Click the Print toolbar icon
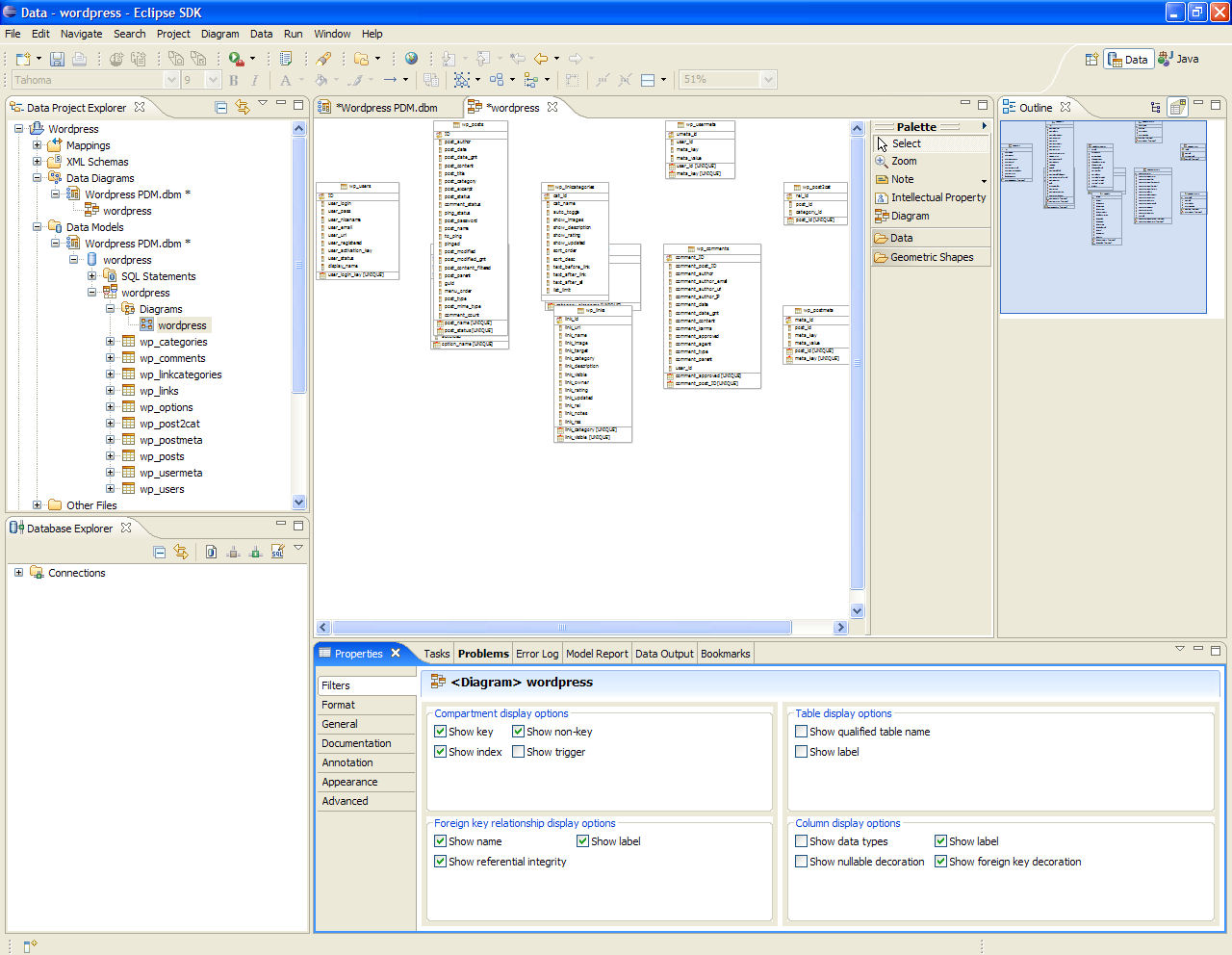The height and width of the screenshot is (955, 1232). 79,59
